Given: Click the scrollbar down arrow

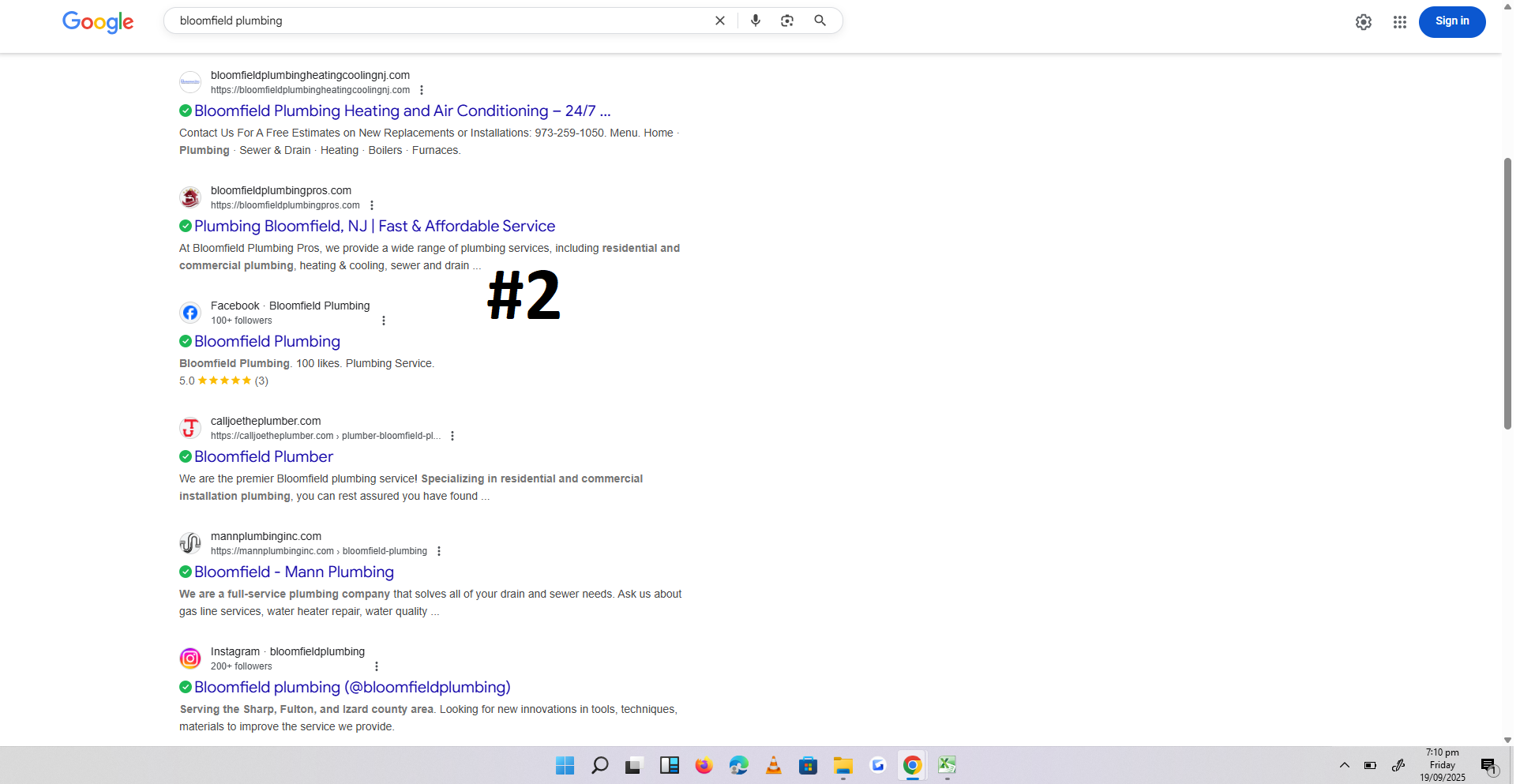Looking at the screenshot, I should click(1507, 741).
